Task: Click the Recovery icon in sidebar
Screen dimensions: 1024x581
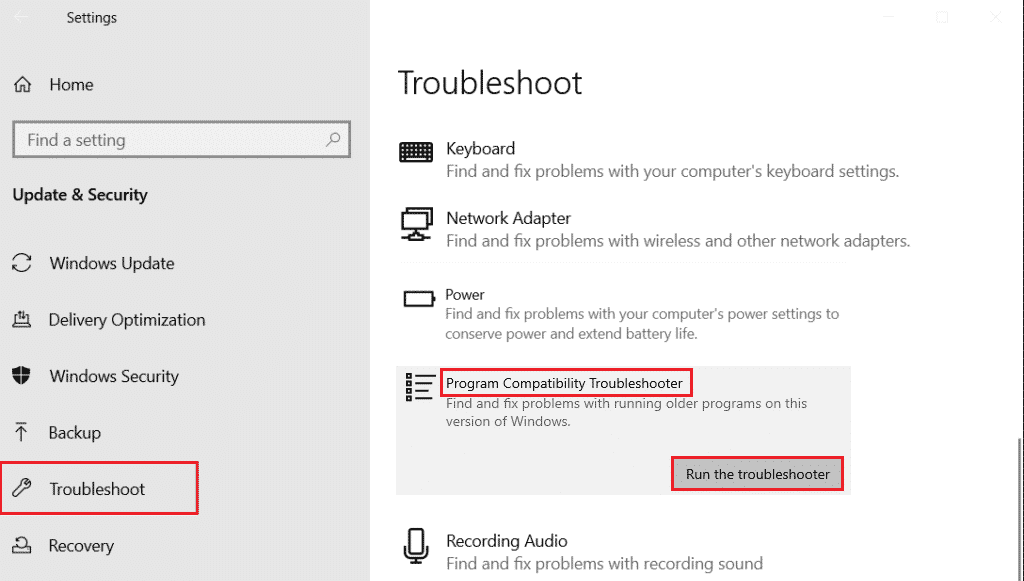Action: 21,545
